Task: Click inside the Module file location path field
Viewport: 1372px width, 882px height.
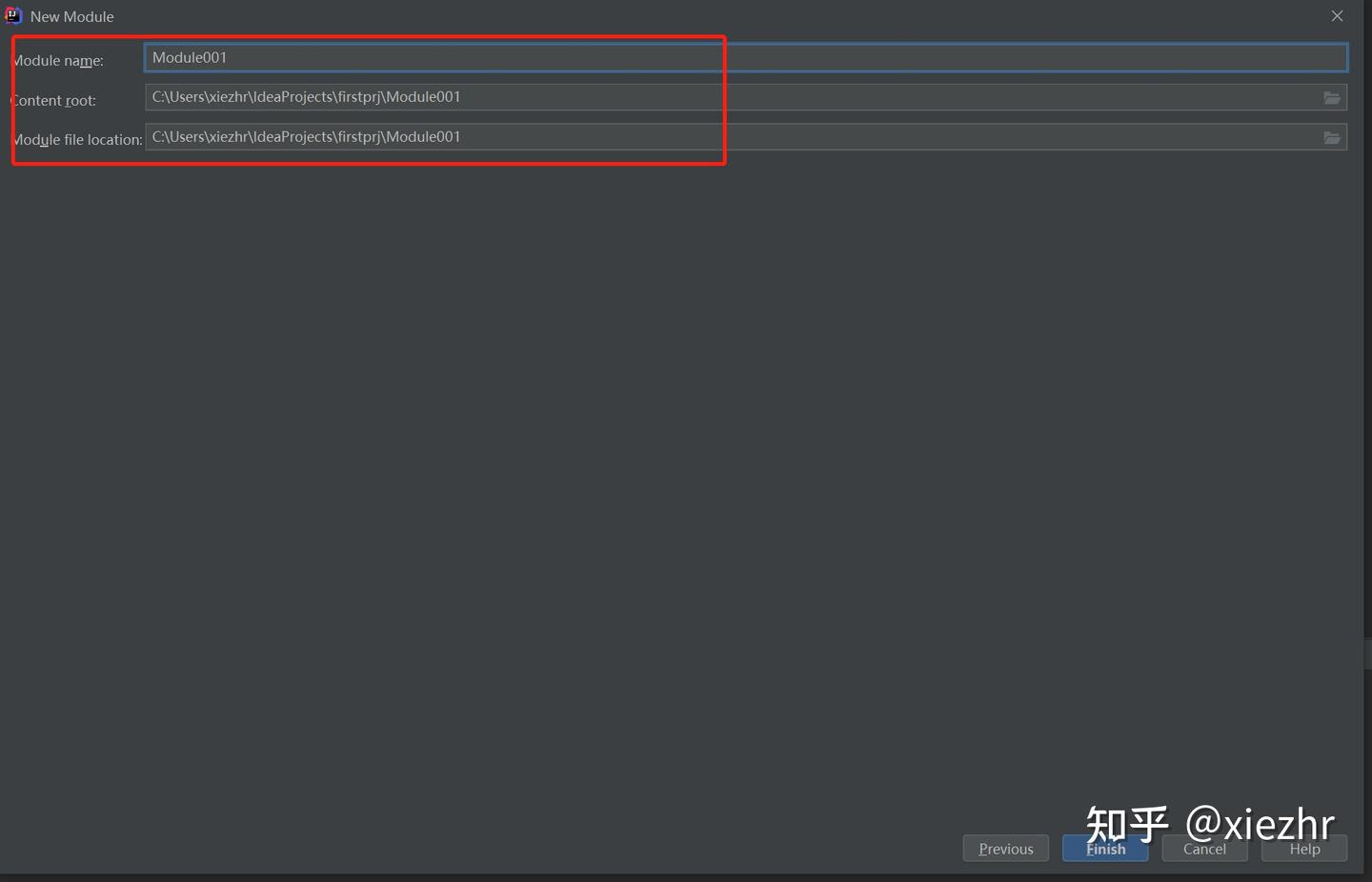Action: coord(572,136)
